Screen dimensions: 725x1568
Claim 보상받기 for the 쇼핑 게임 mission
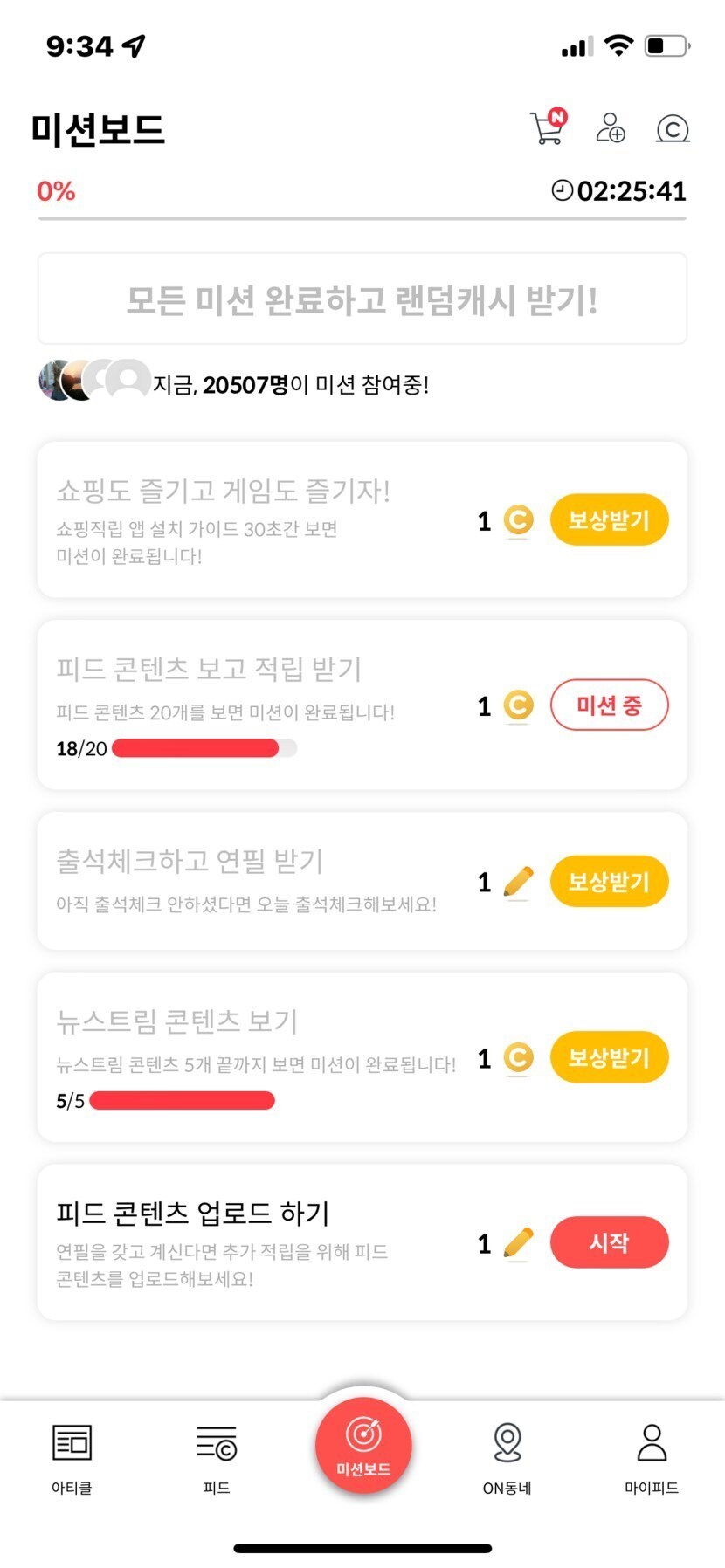pos(609,520)
